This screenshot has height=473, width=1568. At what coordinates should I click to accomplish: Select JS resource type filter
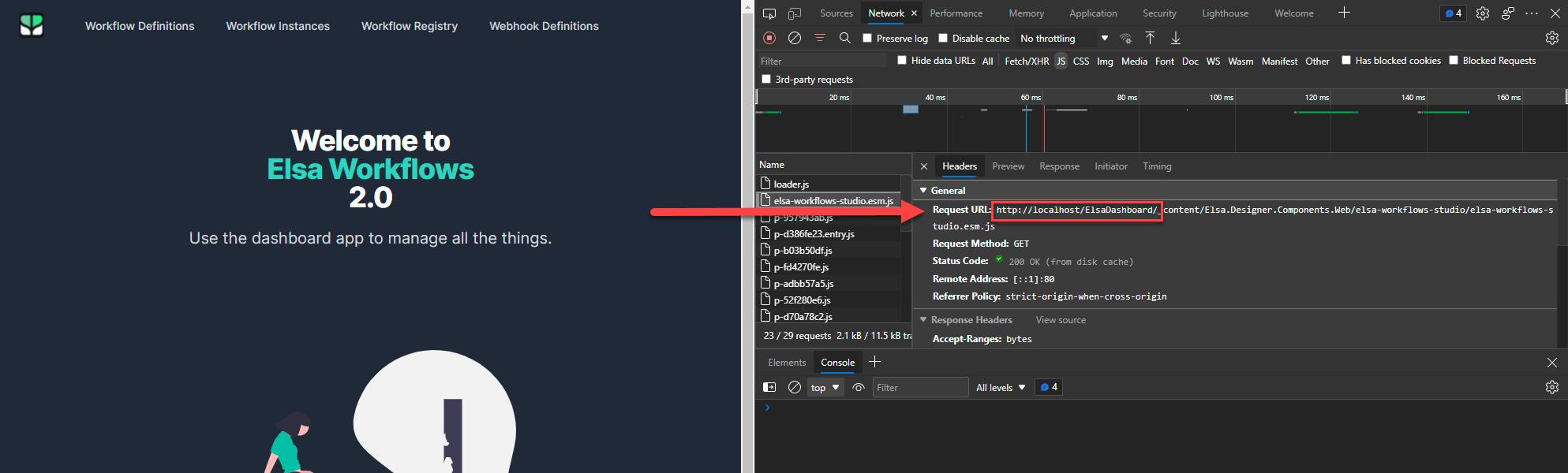(1061, 61)
